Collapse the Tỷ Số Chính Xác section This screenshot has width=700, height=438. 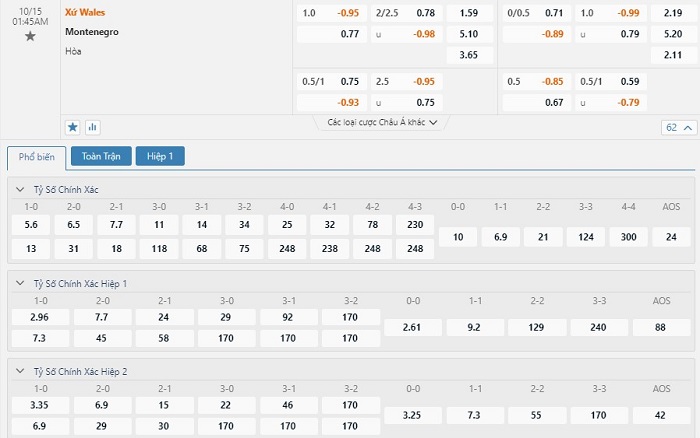(x=20, y=189)
